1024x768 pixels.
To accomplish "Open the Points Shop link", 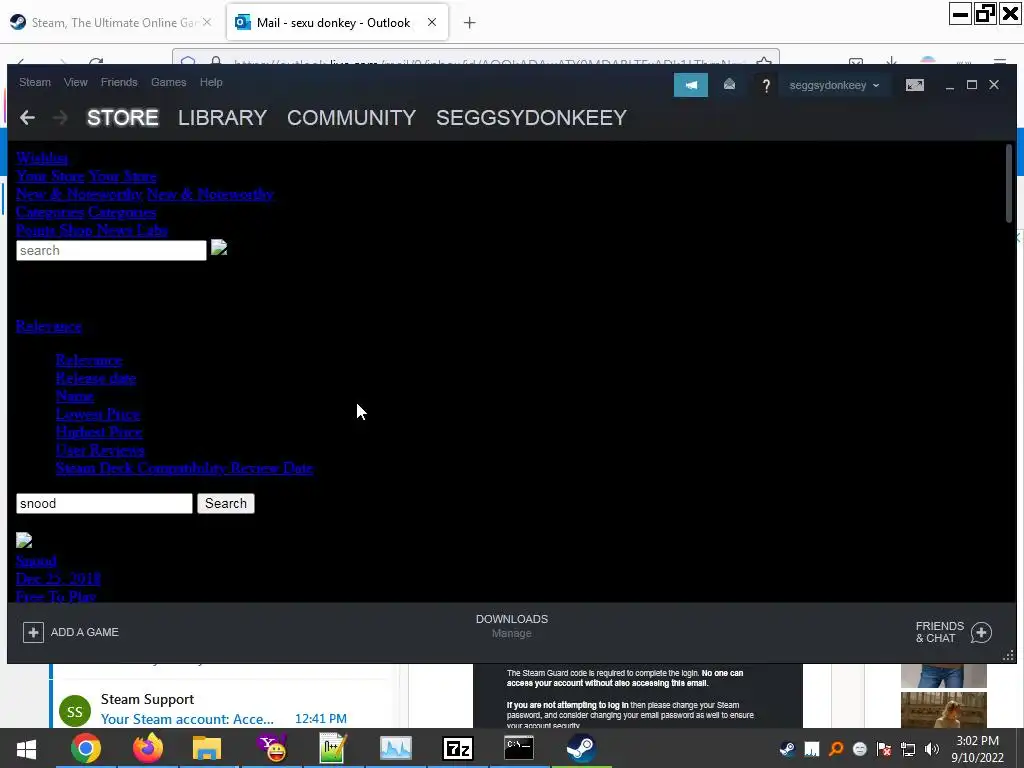I will (x=54, y=231).
